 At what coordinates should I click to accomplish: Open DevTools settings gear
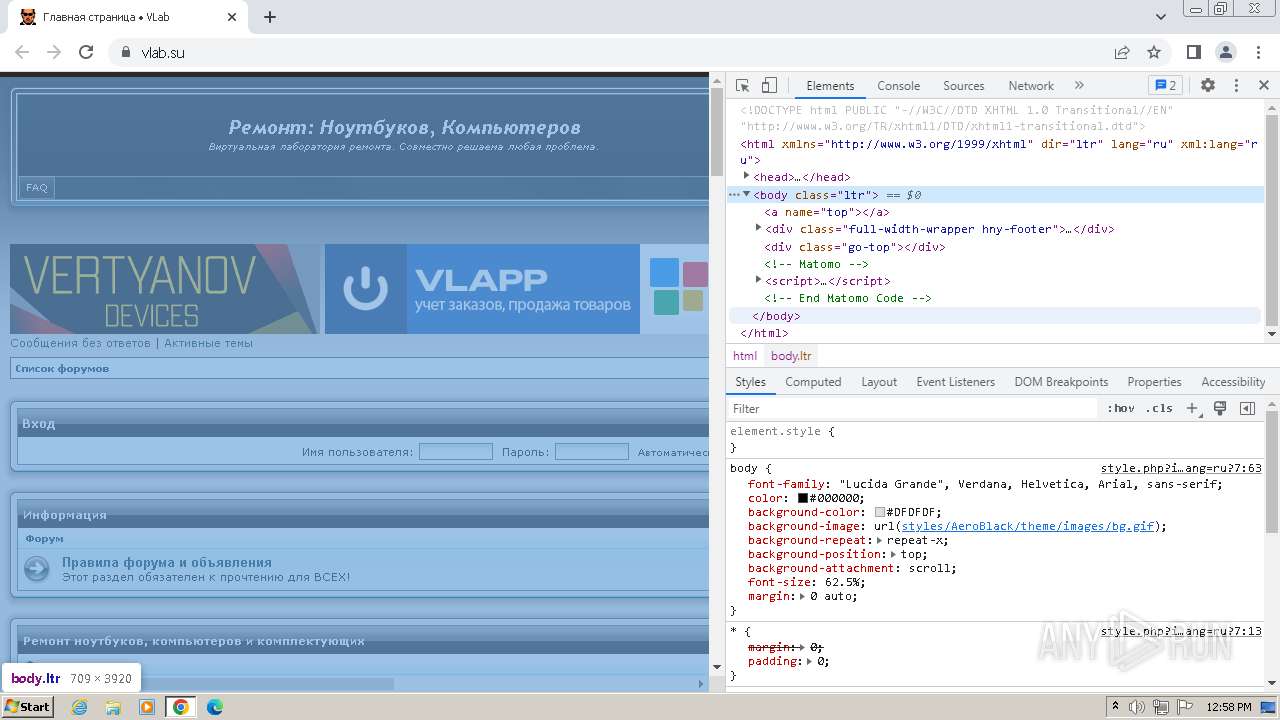coord(1208,86)
